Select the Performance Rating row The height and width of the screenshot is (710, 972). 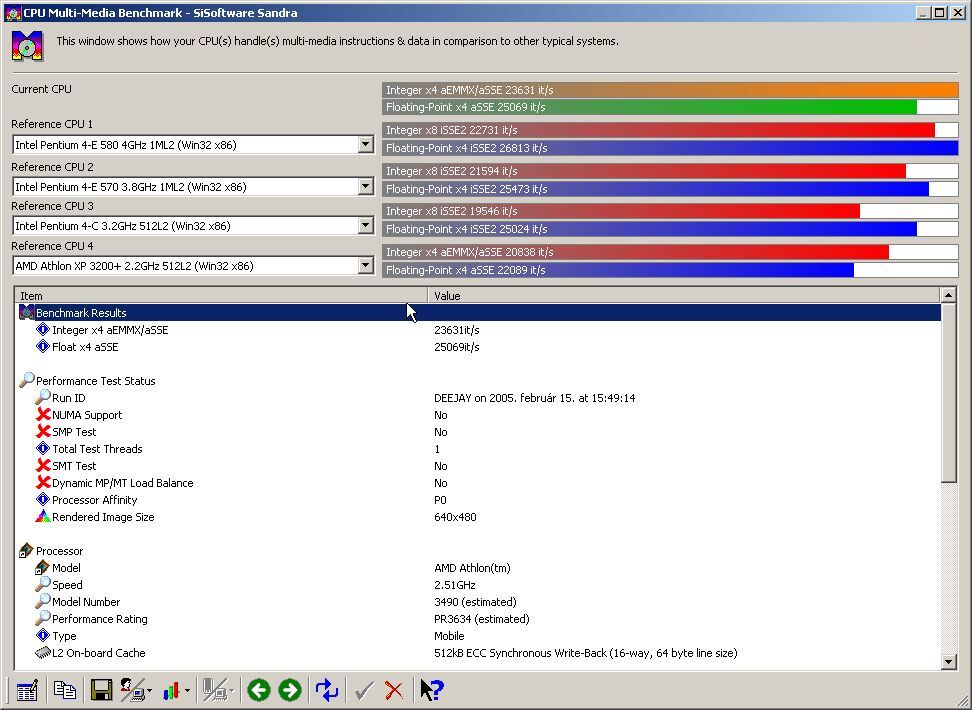(x=479, y=619)
